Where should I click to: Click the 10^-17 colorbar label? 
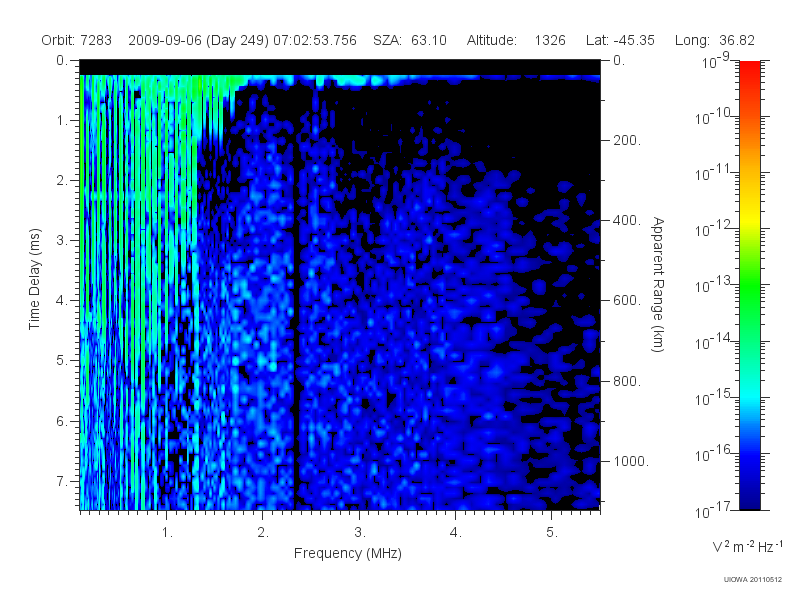[714, 510]
